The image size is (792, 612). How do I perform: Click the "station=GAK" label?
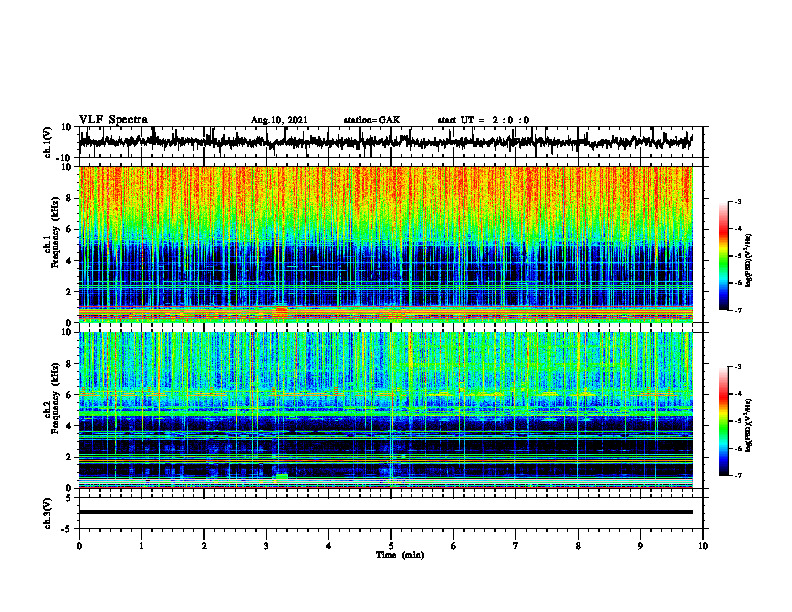372,120
